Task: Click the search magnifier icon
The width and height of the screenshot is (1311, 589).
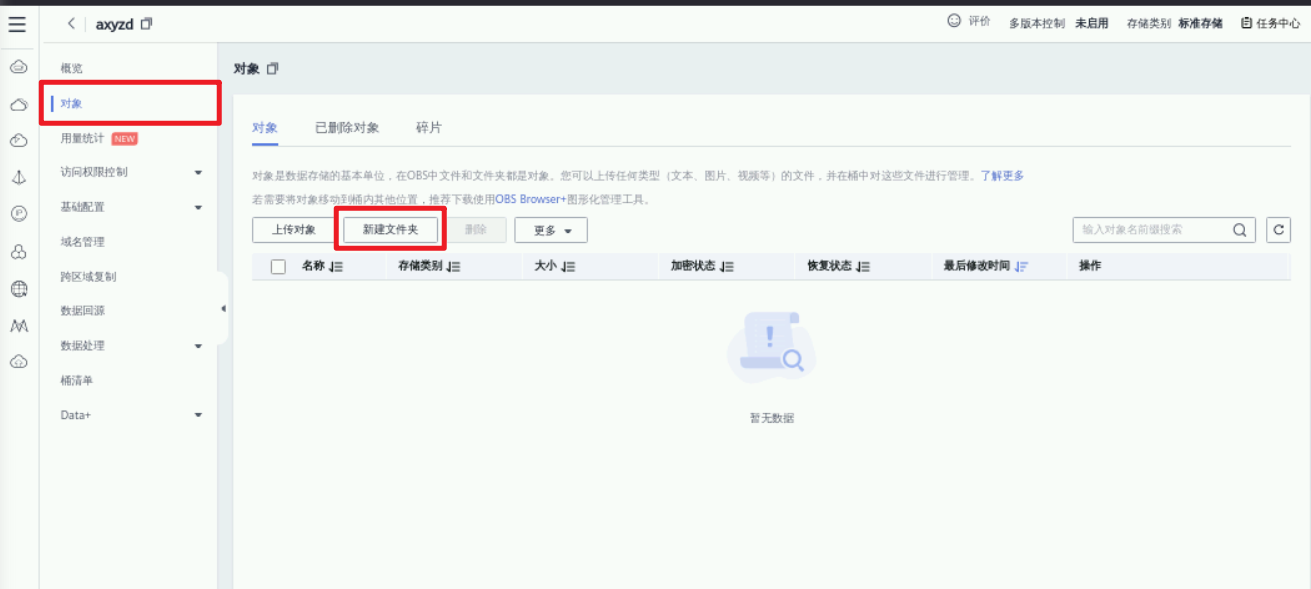Action: pyautogui.click(x=1239, y=230)
